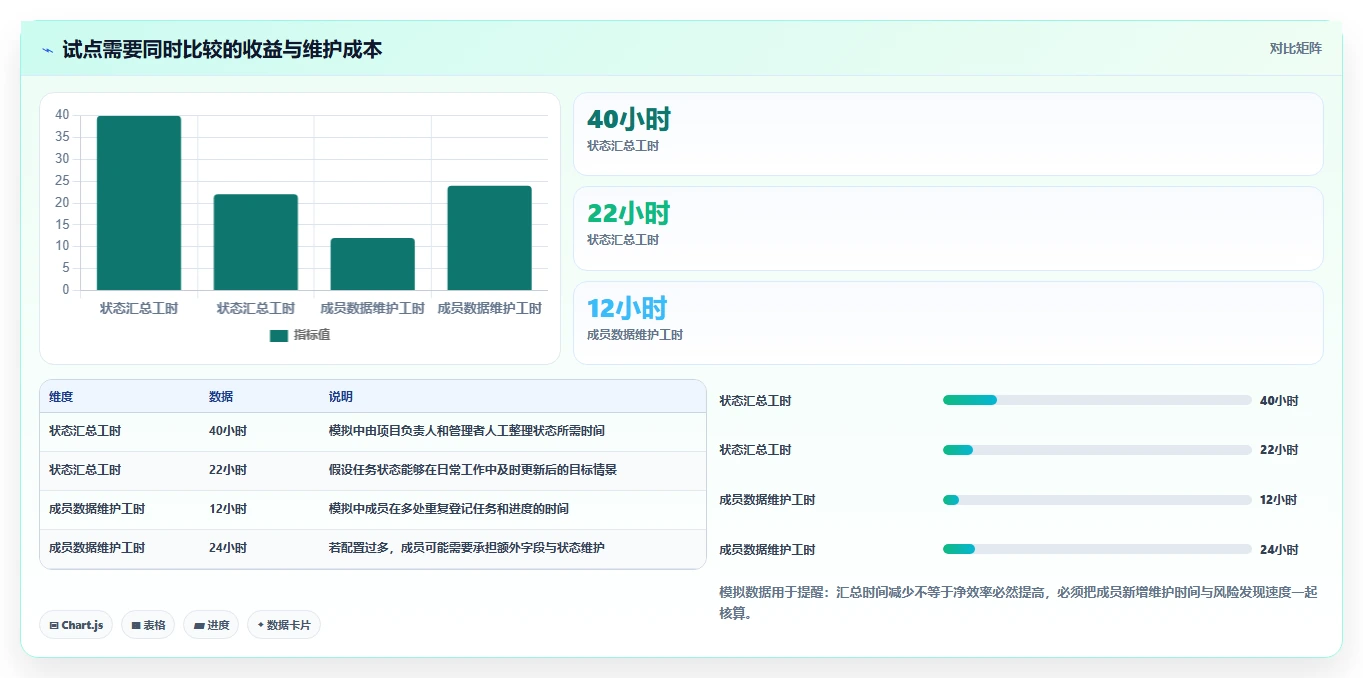Screen dimensions: 1363x678
Task: Click the description starting 若配置过多
Action: point(467,548)
